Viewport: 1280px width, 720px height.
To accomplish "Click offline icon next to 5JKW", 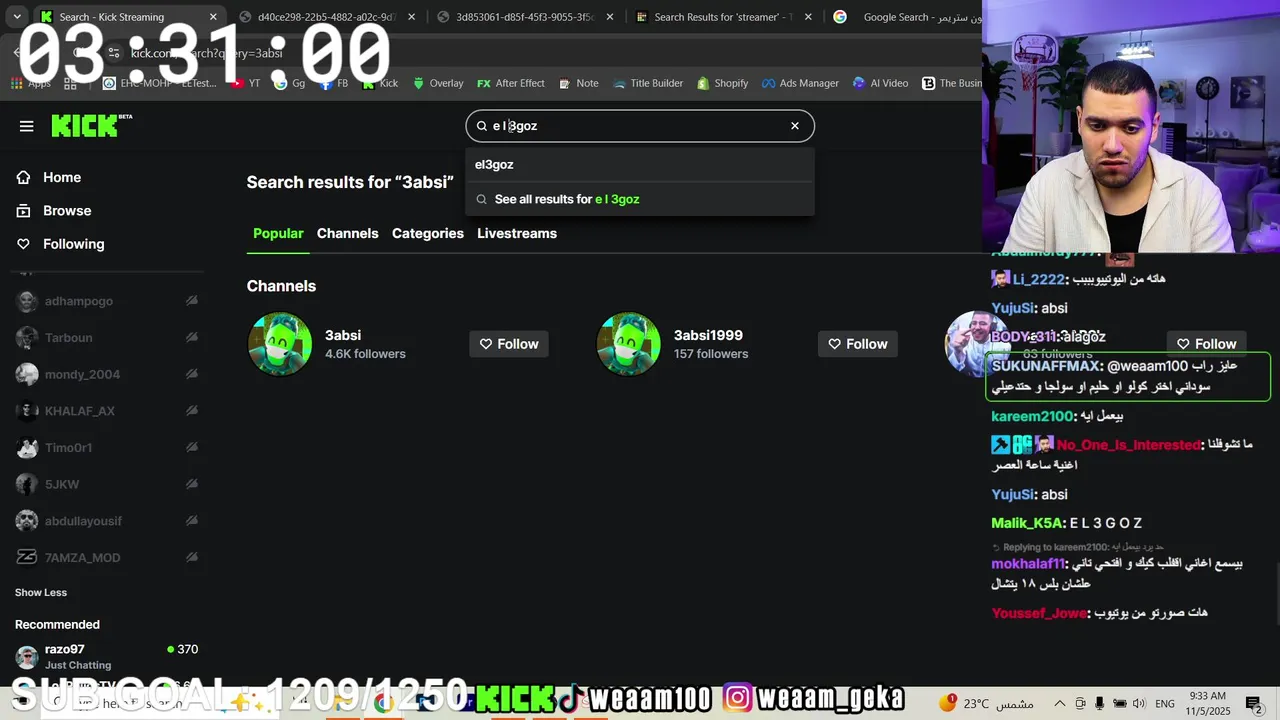I will [191, 484].
